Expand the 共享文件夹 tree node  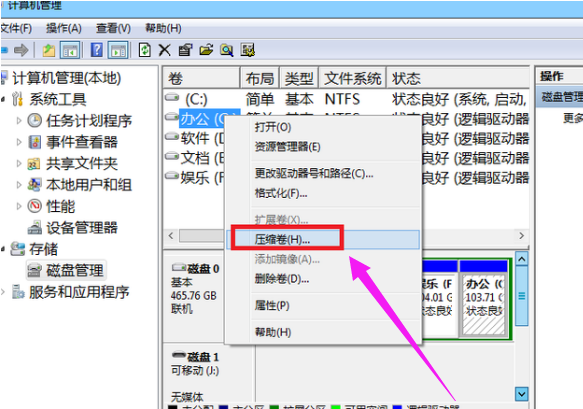tap(19, 164)
